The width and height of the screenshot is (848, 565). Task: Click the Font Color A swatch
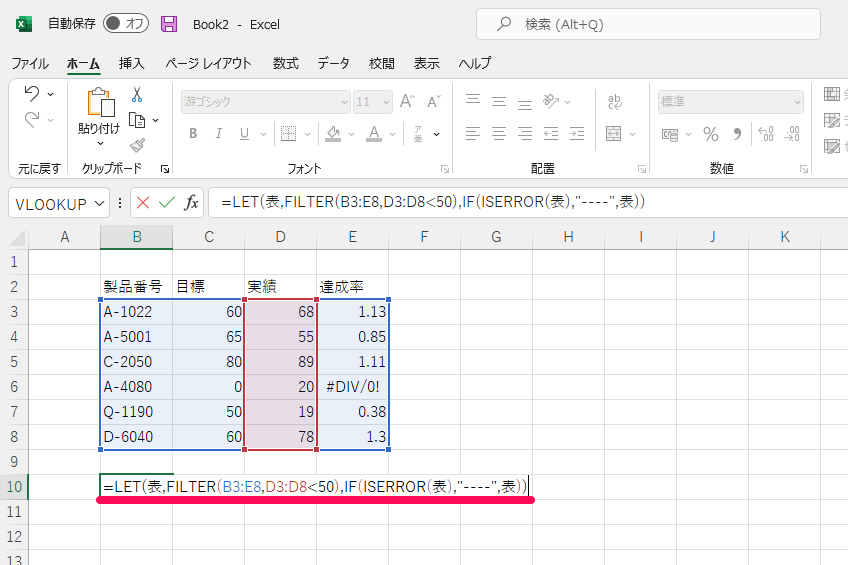pos(374,134)
